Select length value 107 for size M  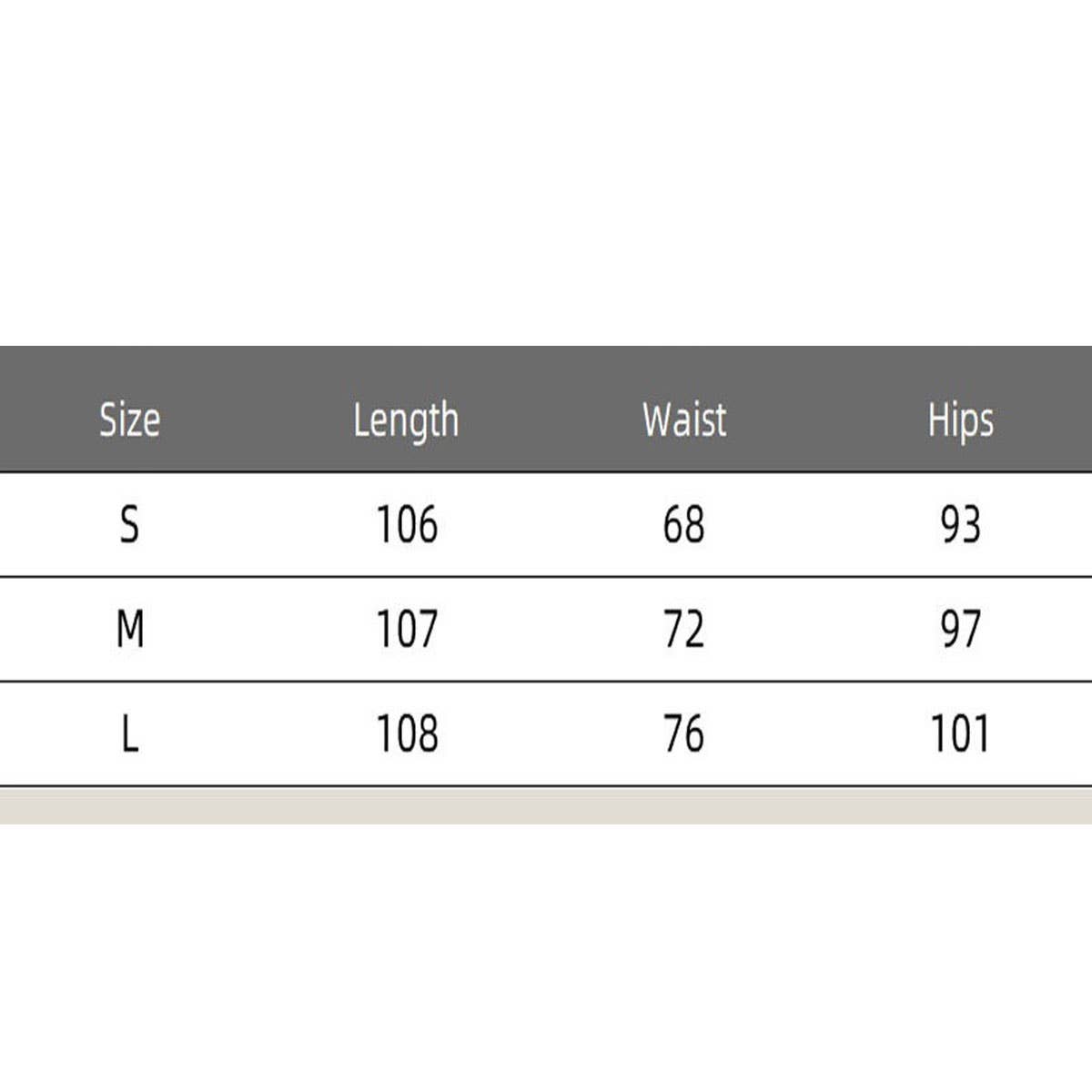pos(407,629)
